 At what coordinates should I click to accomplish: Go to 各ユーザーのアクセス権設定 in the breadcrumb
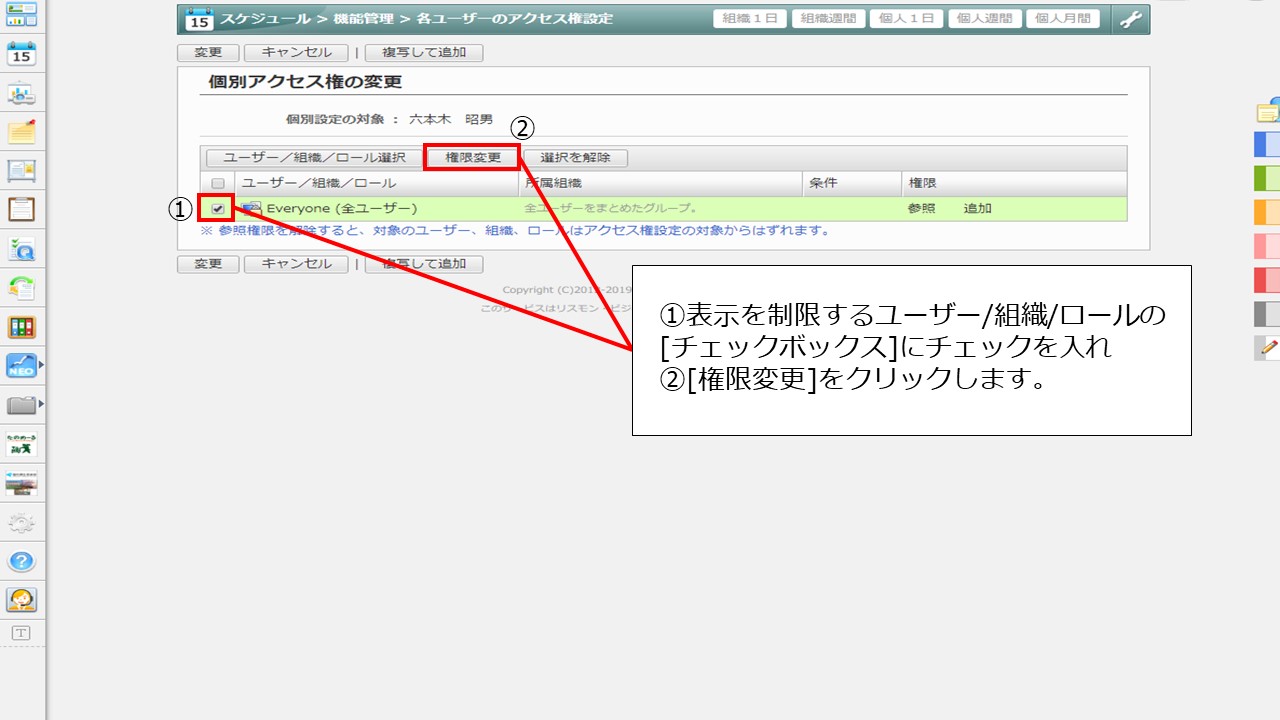click(515, 19)
